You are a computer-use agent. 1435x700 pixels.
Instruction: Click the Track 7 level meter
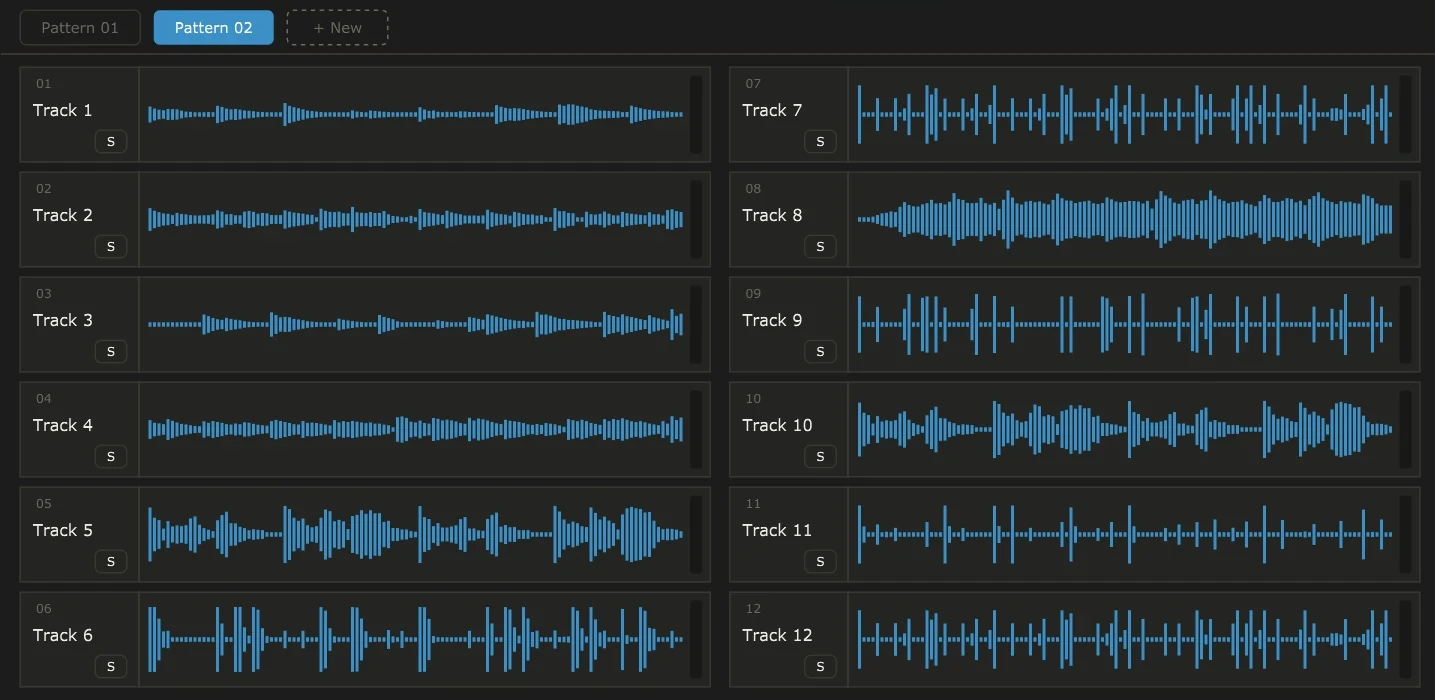[x=1405, y=114]
